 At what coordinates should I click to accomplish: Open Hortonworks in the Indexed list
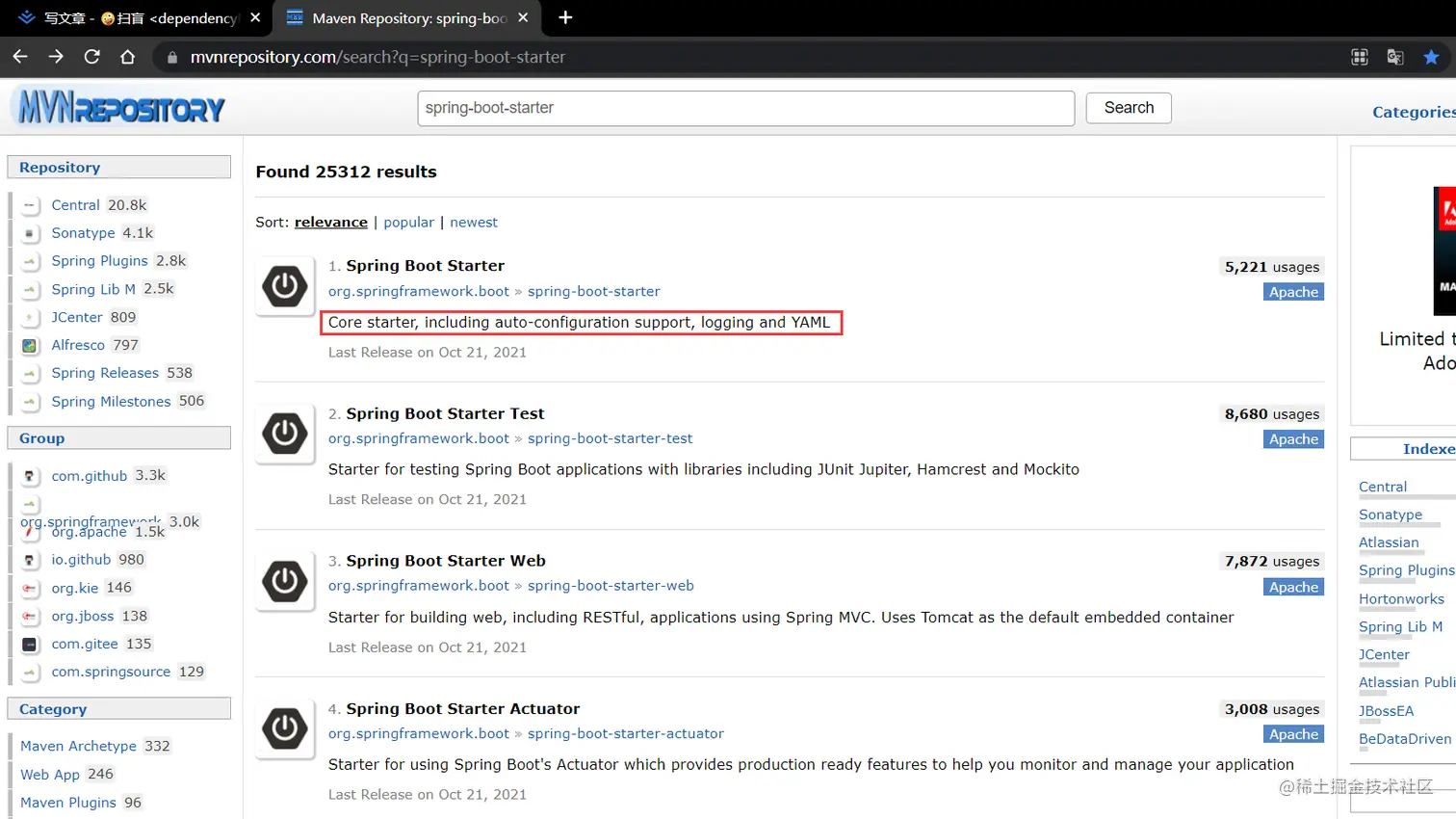[1401, 599]
